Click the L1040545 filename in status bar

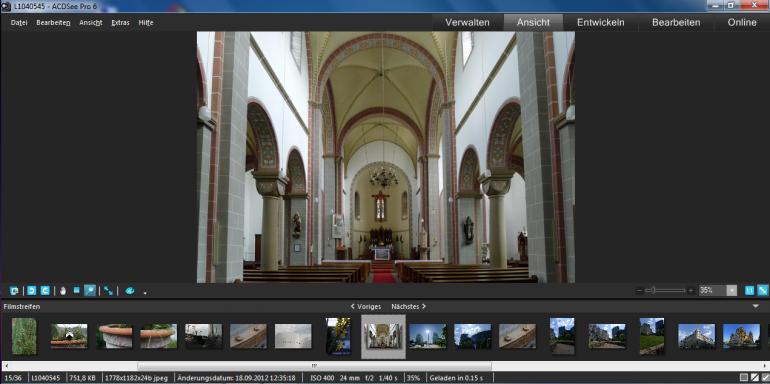pos(45,378)
